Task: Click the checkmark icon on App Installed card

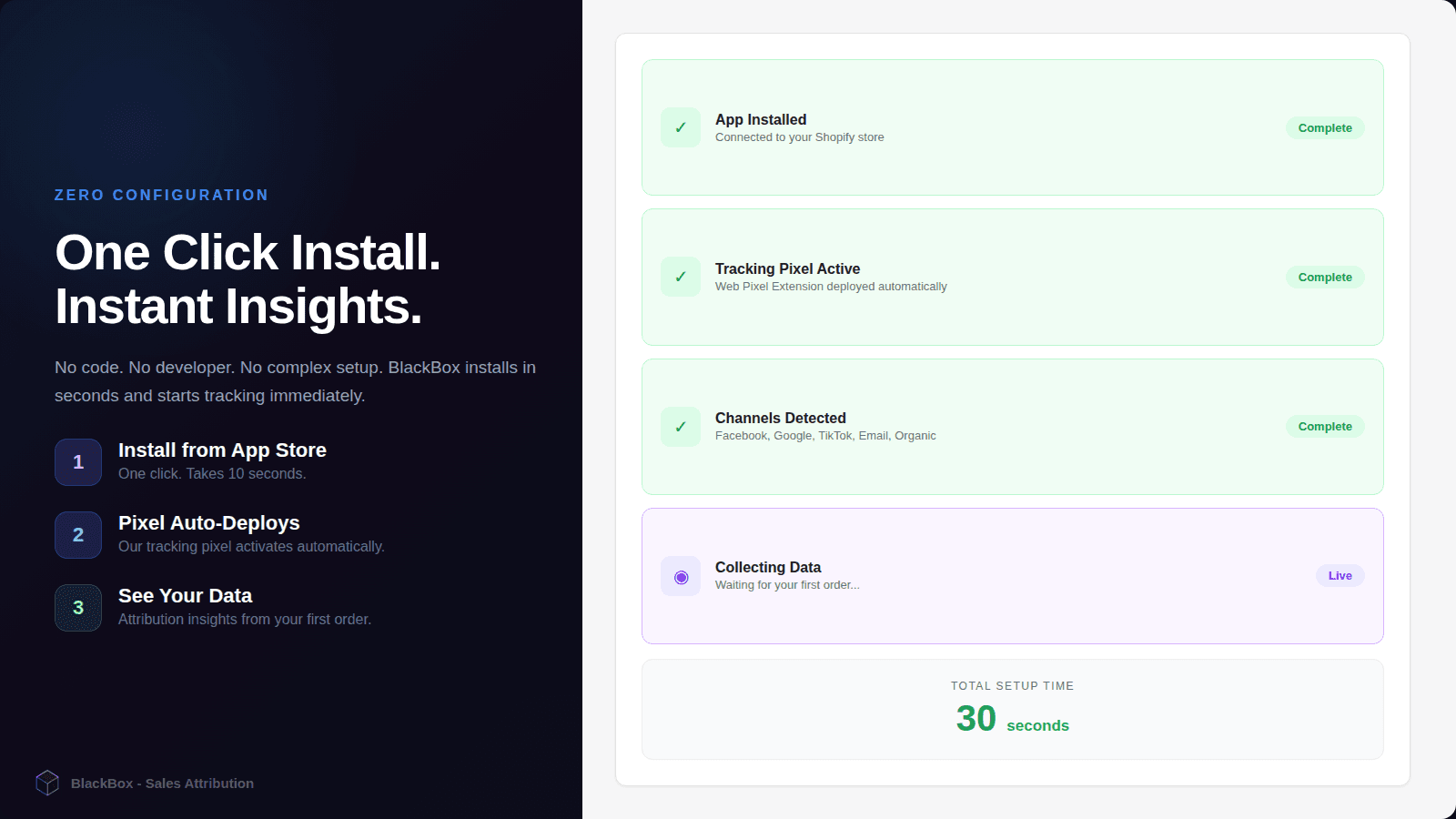Action: coord(680,127)
